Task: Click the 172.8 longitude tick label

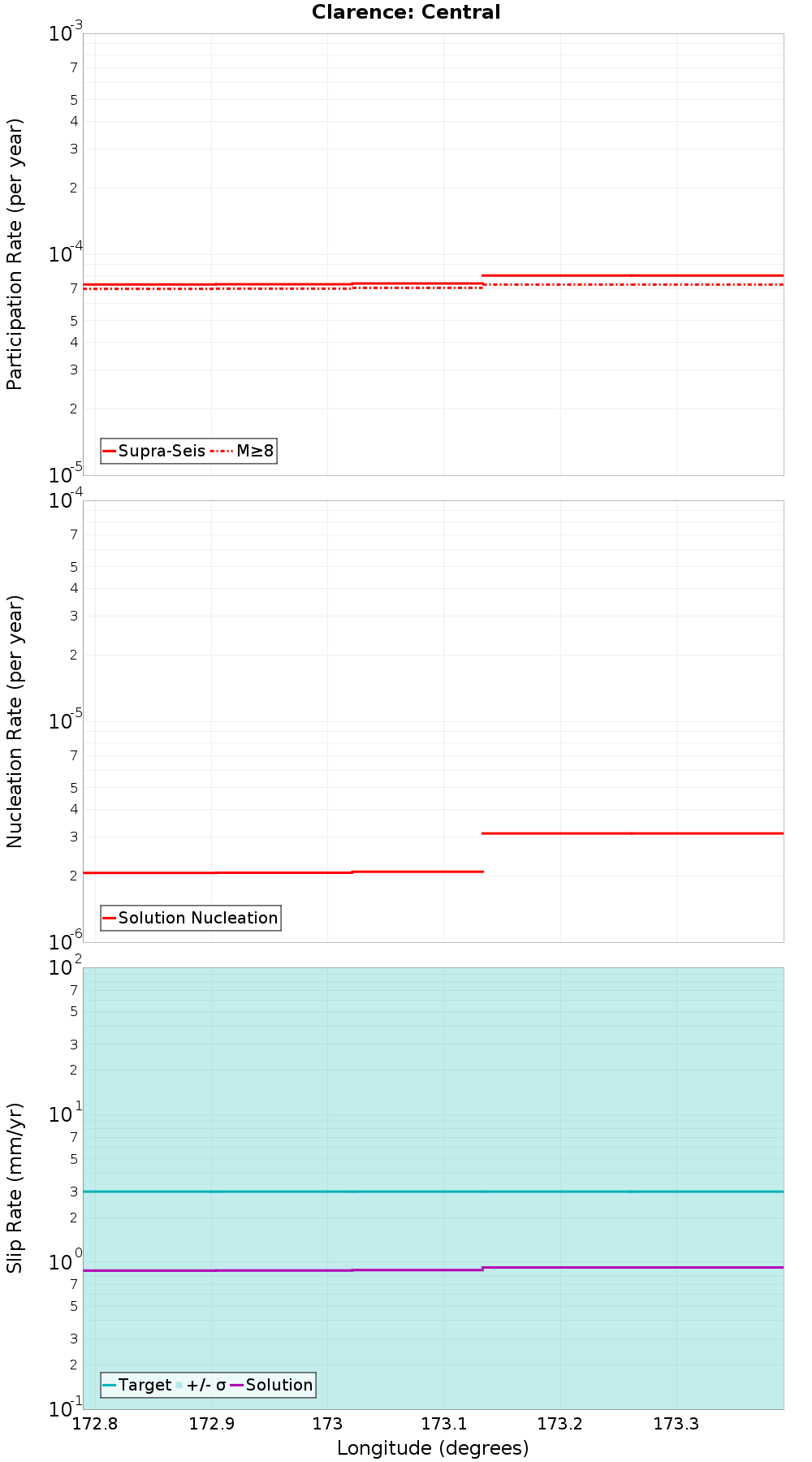Action: tap(96, 1424)
